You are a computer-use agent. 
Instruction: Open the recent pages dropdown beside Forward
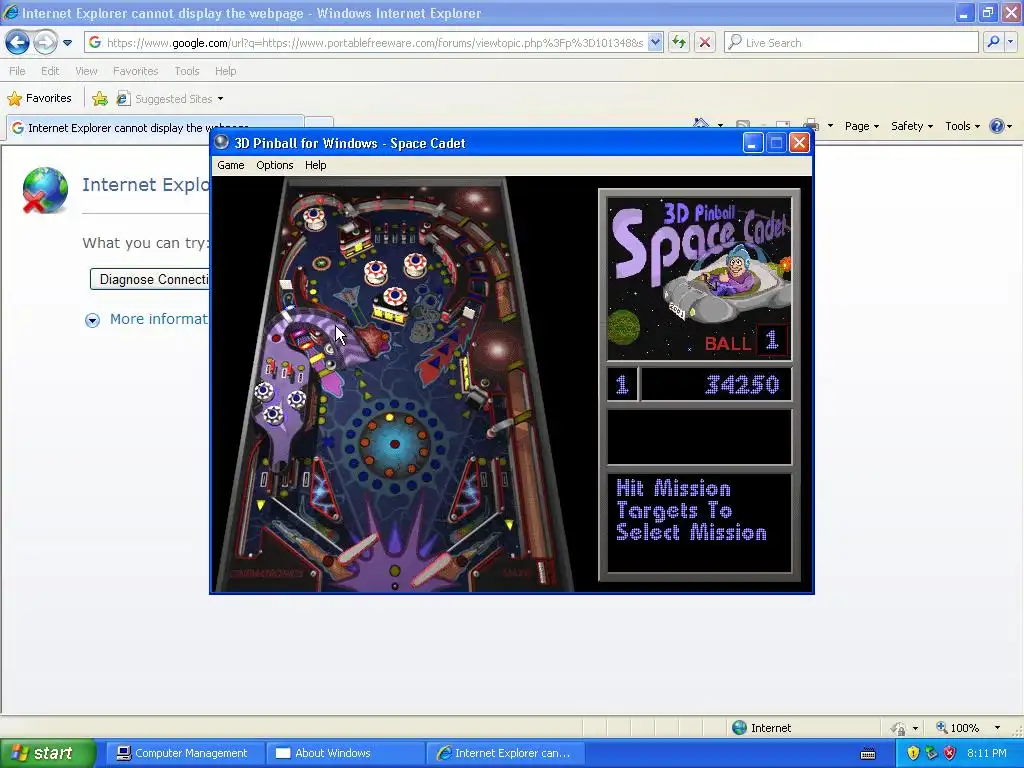point(67,43)
